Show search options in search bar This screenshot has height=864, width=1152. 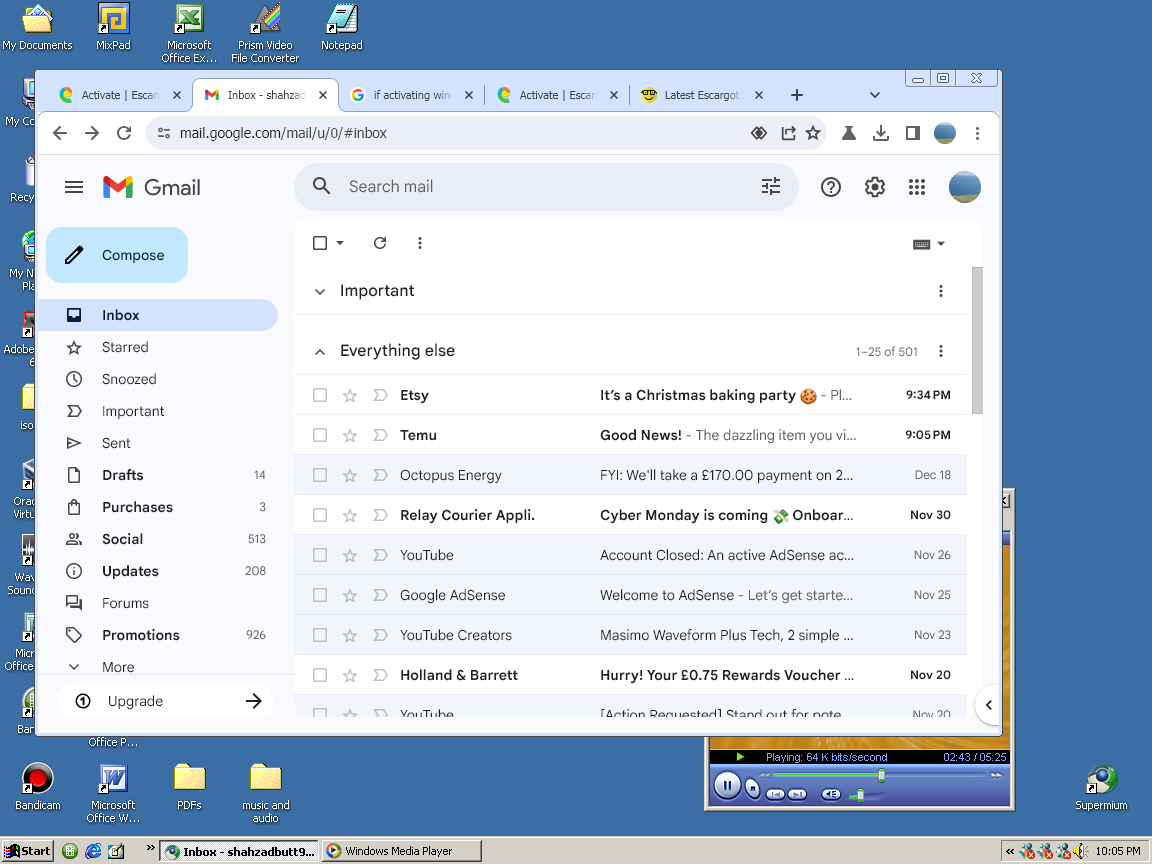(x=771, y=186)
